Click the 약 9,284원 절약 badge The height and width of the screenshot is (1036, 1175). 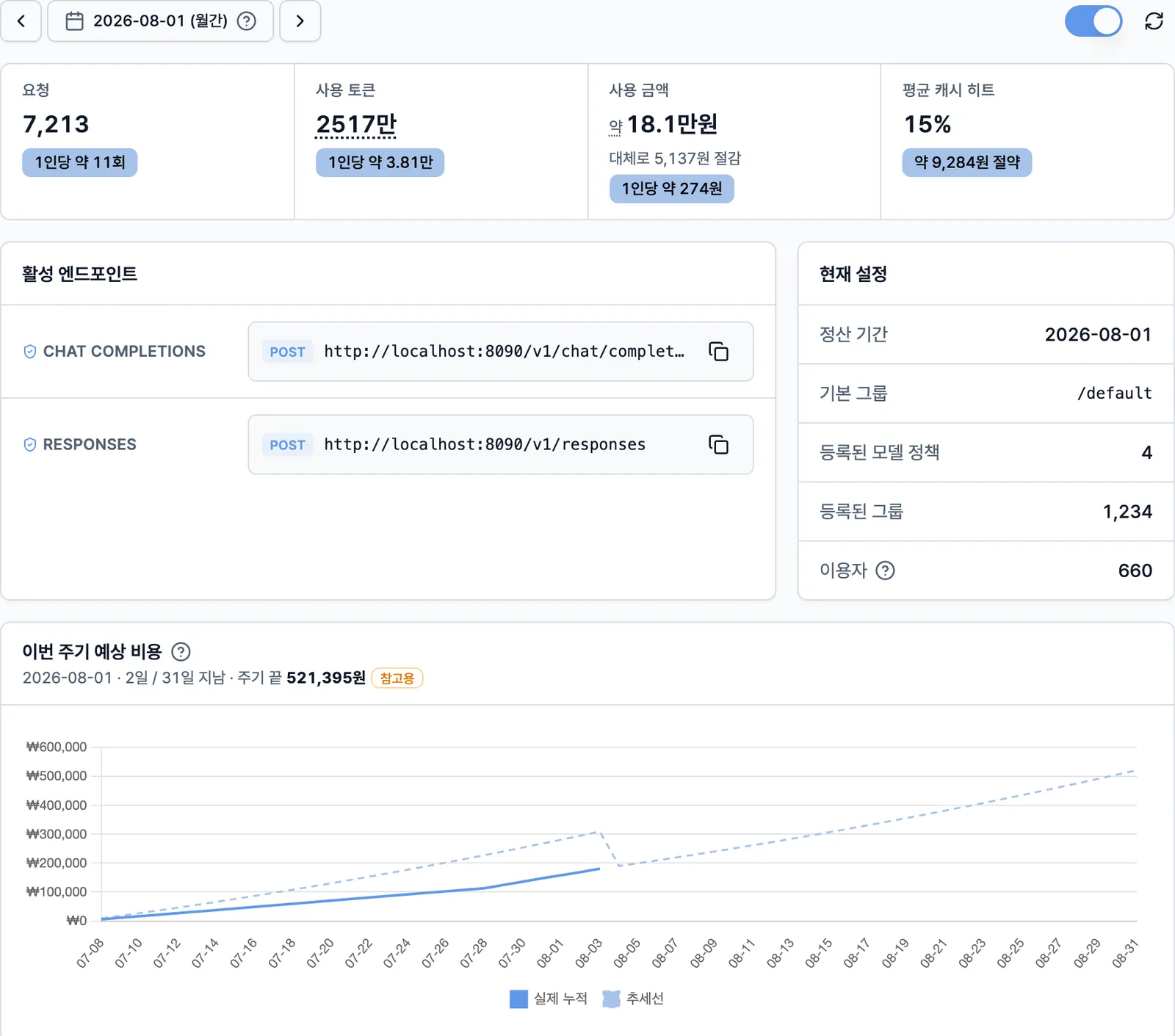click(x=967, y=162)
